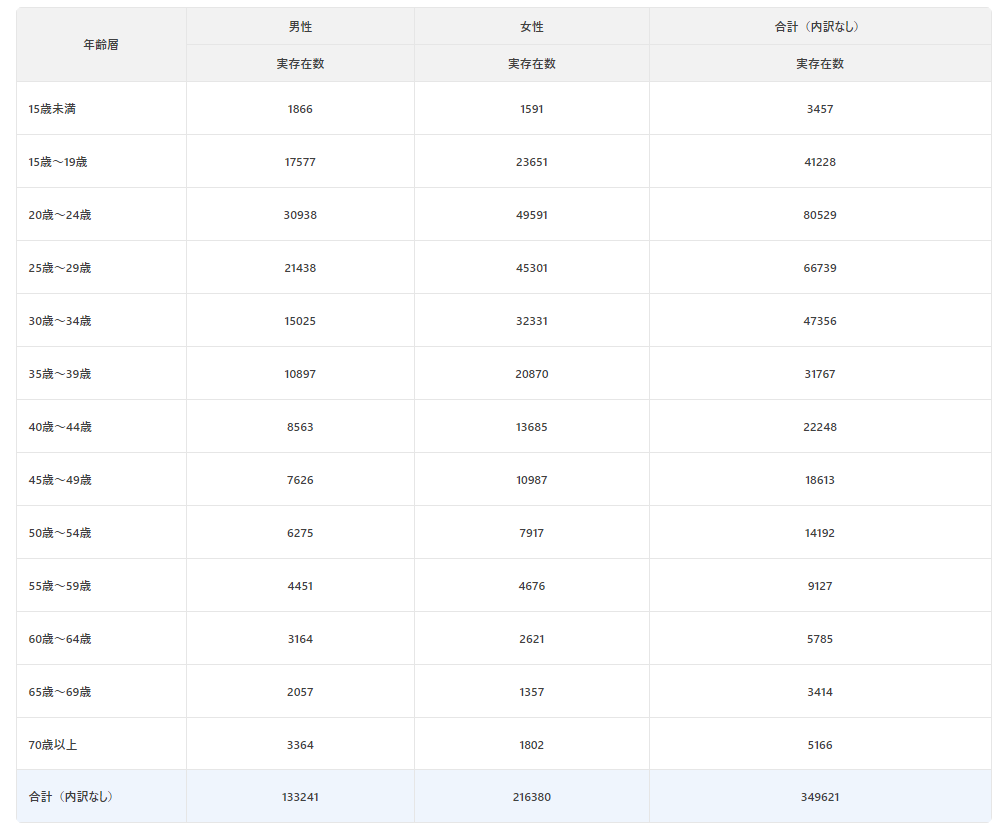
Task: Click total value 41228
Action: pos(820,162)
